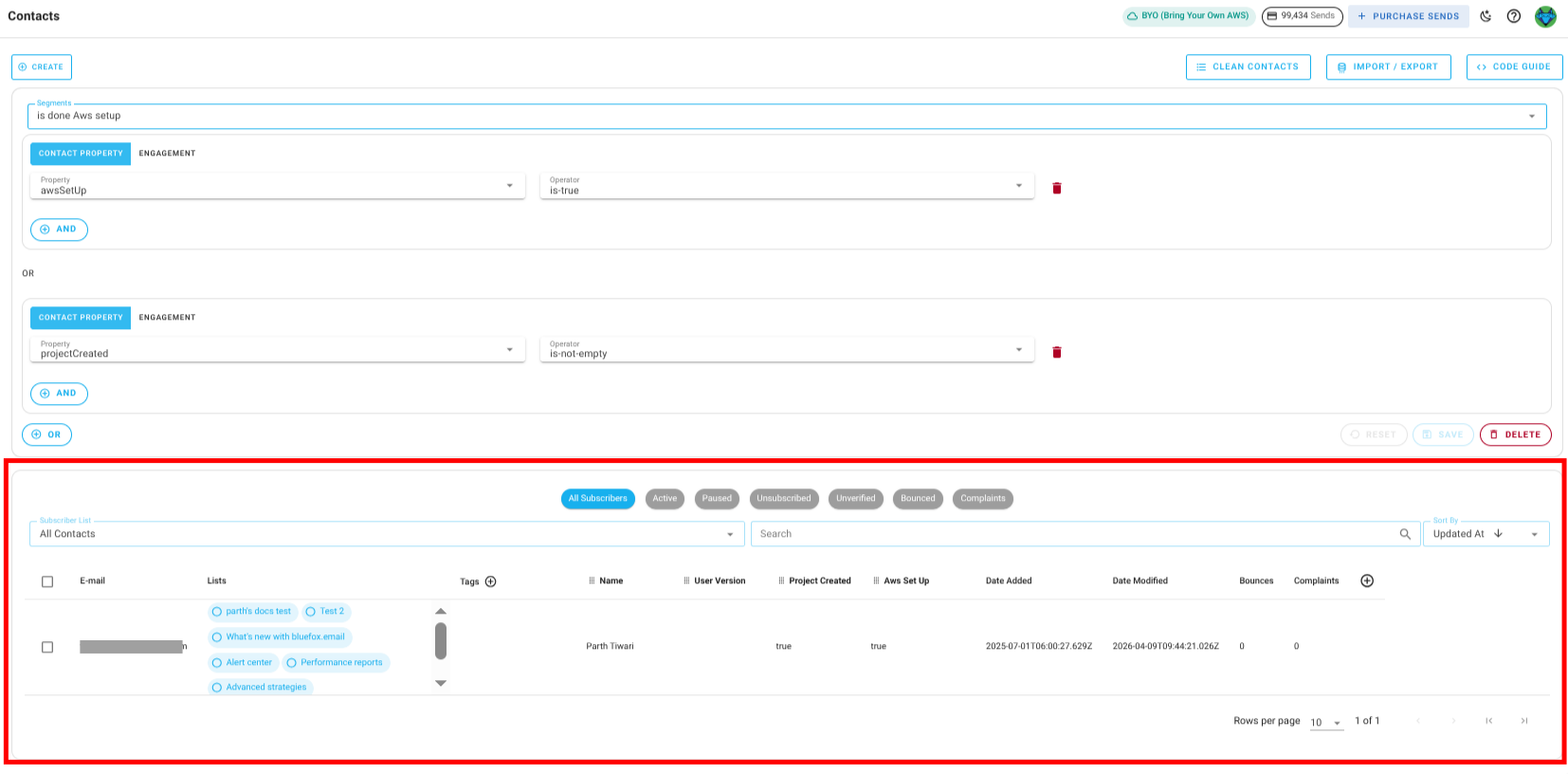Add a tag with Tags plus icon
The image size is (1568, 774).
pyautogui.click(x=491, y=581)
